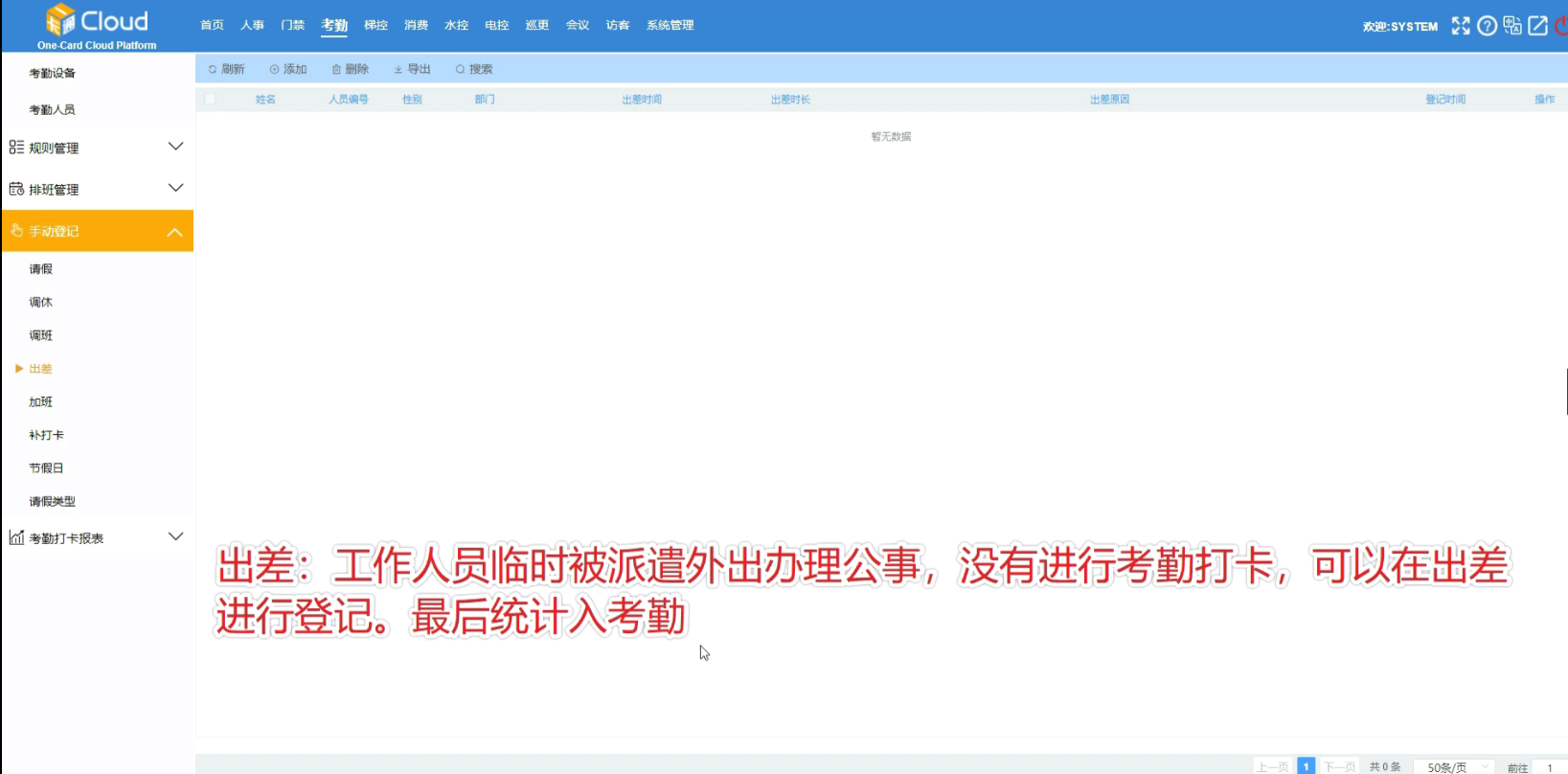Tick the select-all checkbox in table header
1568x774 pixels.
coord(210,99)
